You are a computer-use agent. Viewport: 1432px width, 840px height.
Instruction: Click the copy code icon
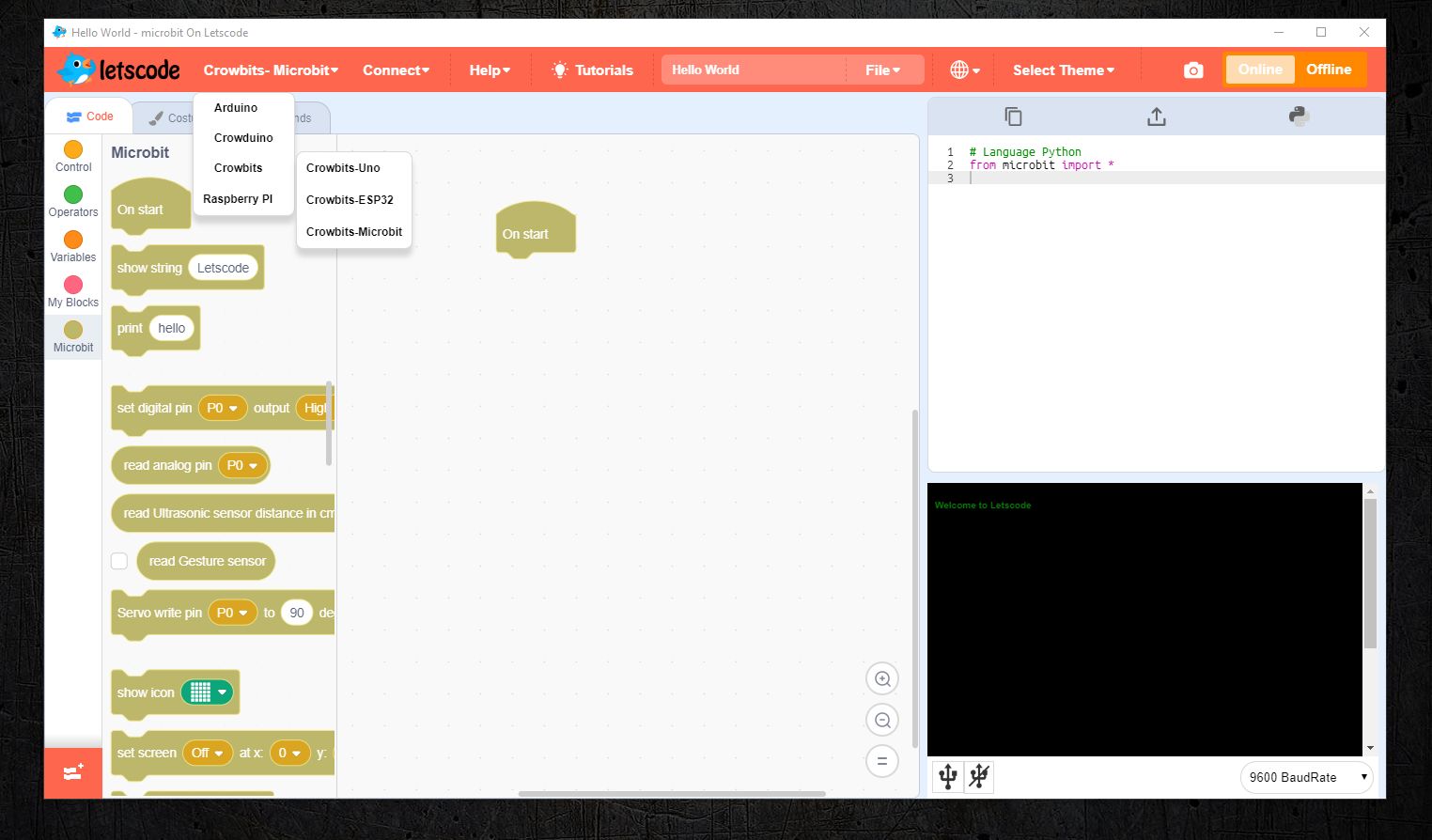[x=1013, y=117]
